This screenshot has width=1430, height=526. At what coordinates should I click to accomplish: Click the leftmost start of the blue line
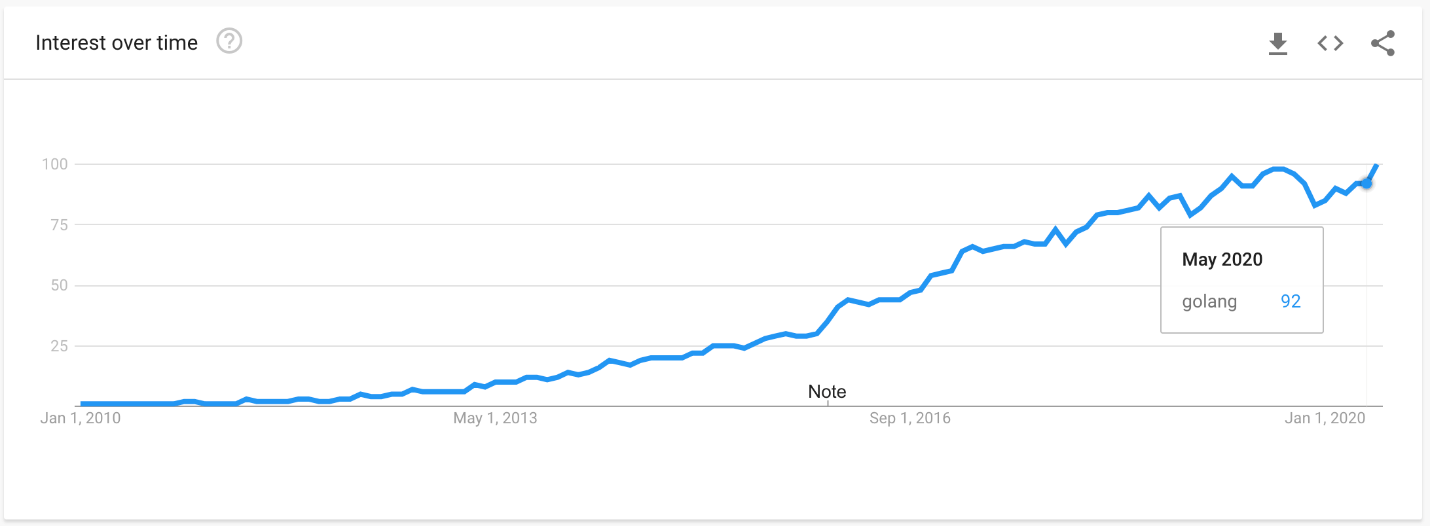pyautogui.click(x=81, y=403)
